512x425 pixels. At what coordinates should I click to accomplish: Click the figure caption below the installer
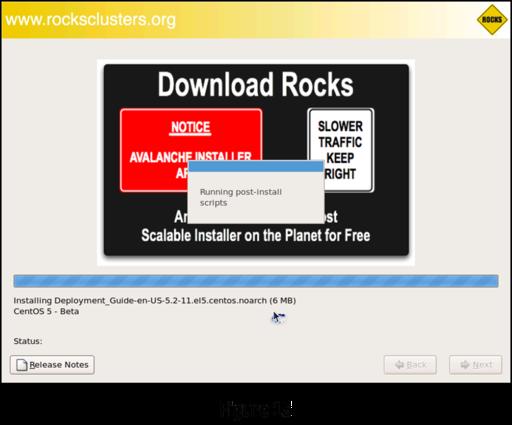point(257,409)
